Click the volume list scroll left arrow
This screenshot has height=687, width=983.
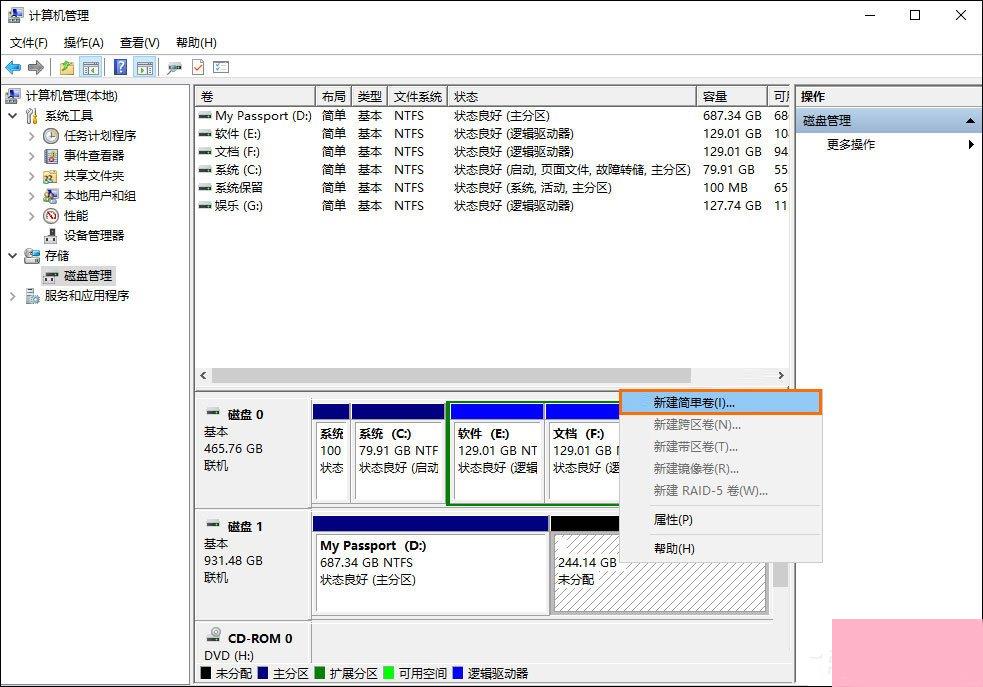pos(203,375)
